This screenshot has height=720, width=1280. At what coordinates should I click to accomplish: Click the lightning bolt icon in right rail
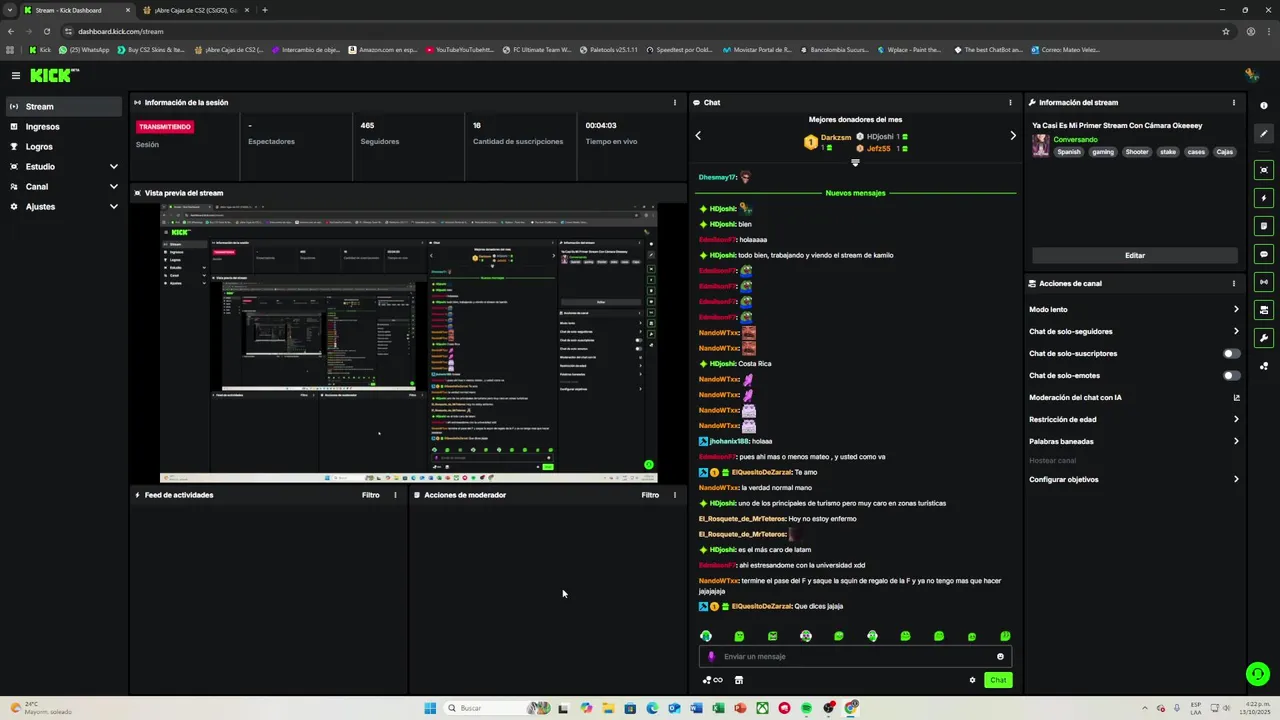[x=1264, y=198]
